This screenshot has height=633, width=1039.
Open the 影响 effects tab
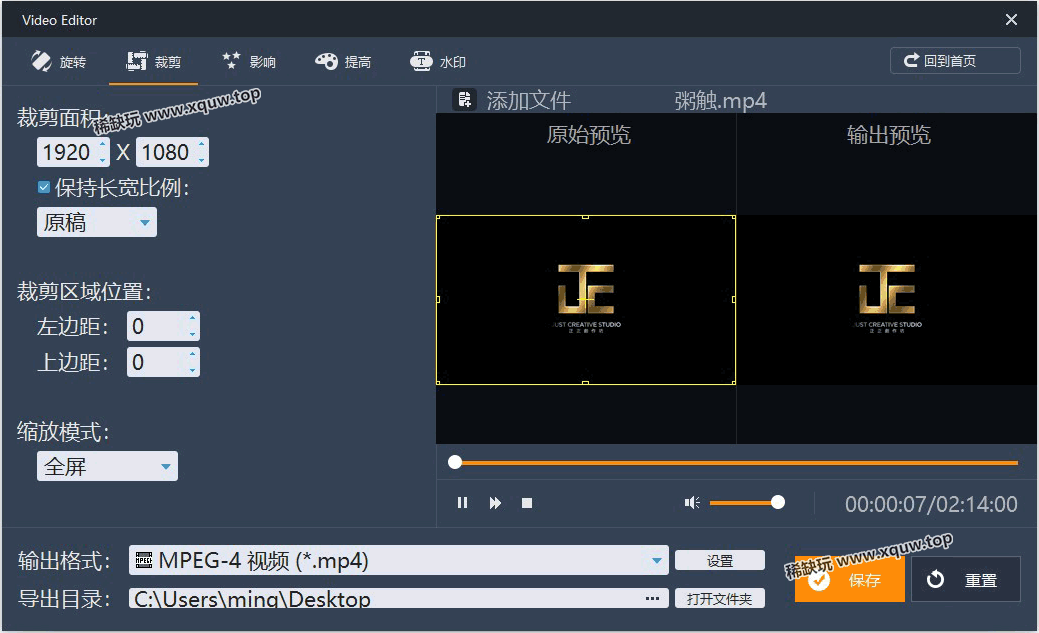(249, 62)
